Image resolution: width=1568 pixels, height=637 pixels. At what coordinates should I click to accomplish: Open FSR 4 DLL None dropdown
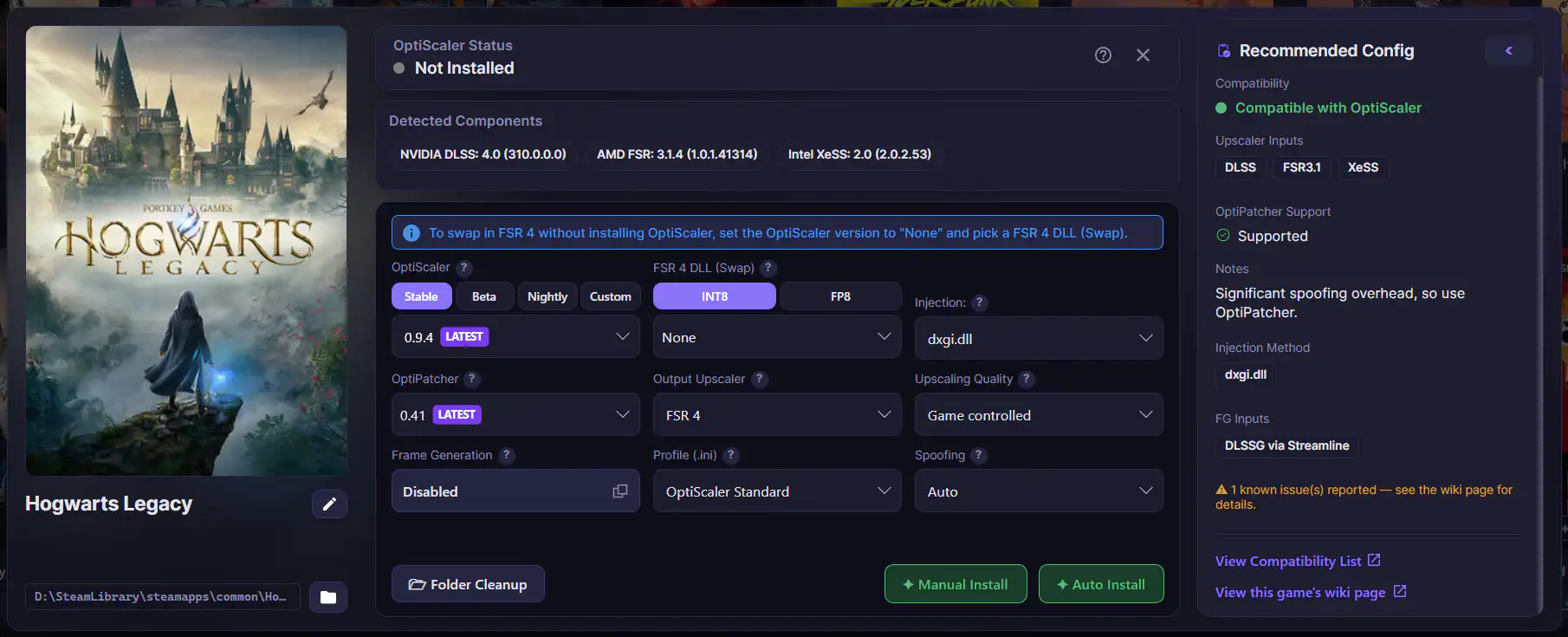coord(777,337)
